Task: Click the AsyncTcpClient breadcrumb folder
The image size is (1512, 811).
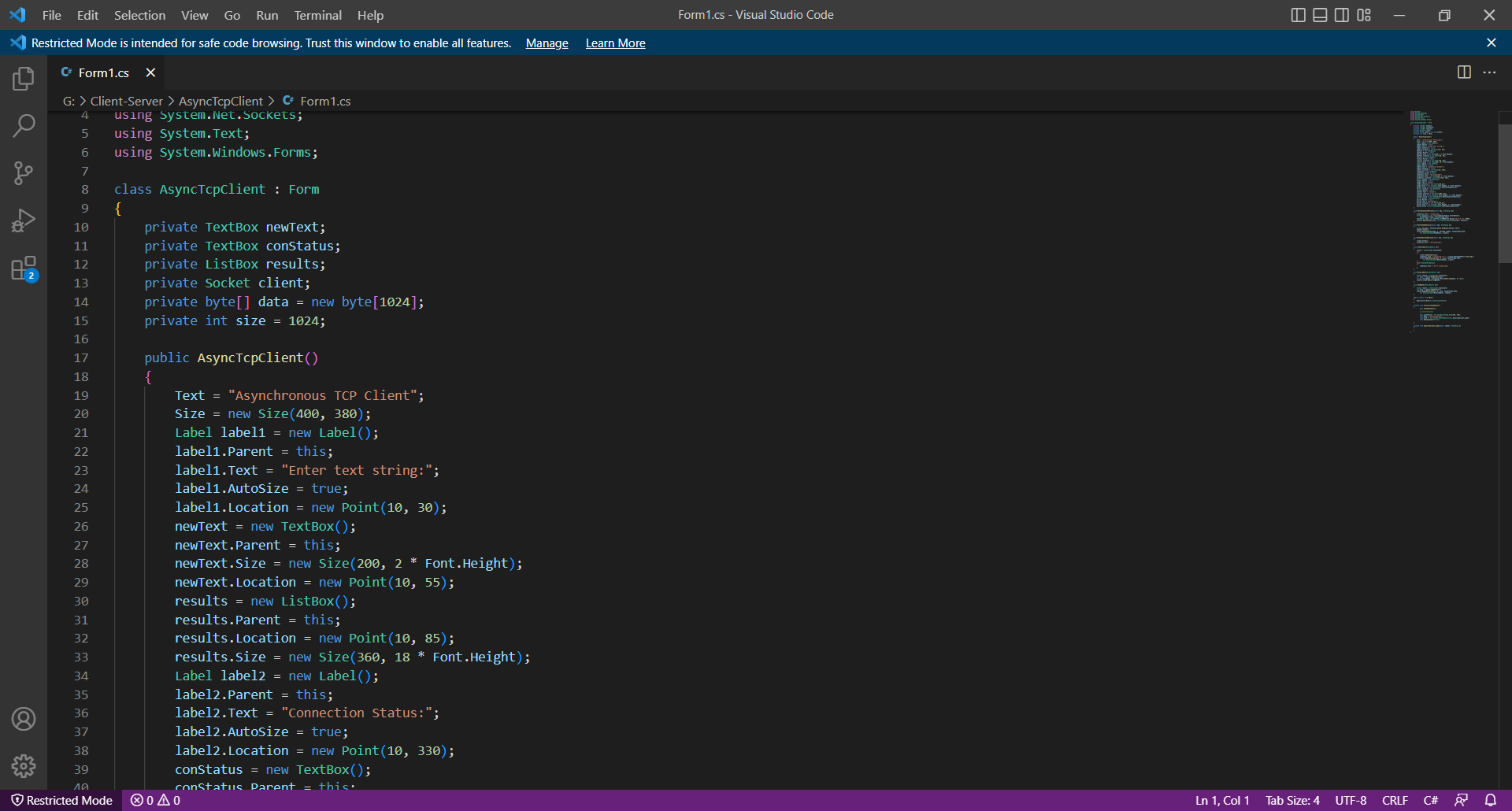Action: pyautogui.click(x=220, y=101)
